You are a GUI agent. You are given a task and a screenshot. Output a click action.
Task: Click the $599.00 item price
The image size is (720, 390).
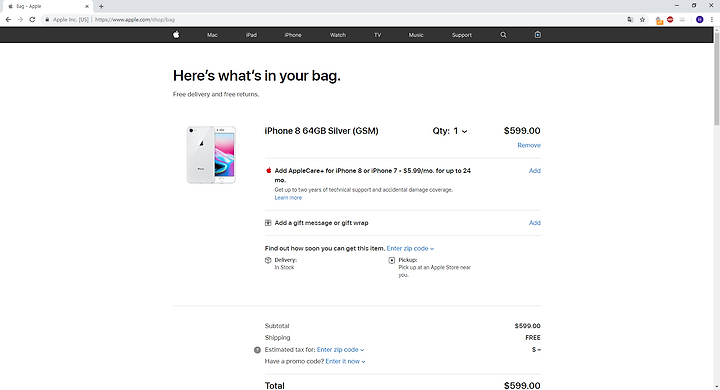click(x=522, y=131)
